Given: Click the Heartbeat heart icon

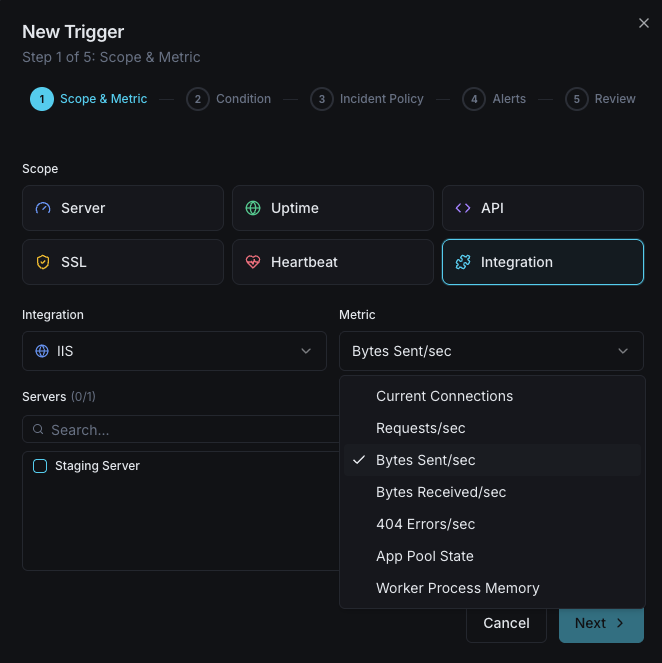Looking at the screenshot, I should pos(252,262).
